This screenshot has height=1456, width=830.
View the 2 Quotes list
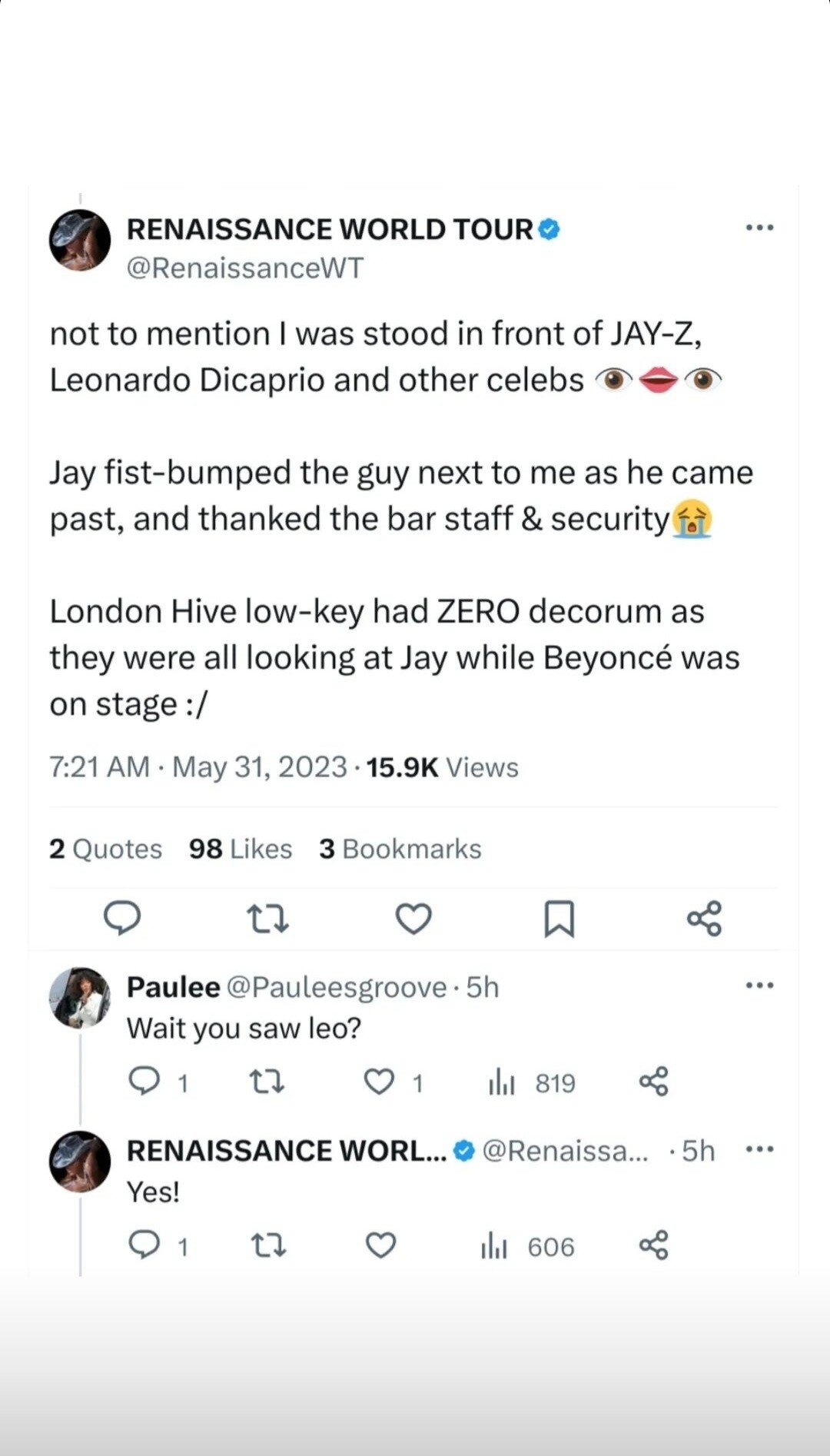click(105, 849)
